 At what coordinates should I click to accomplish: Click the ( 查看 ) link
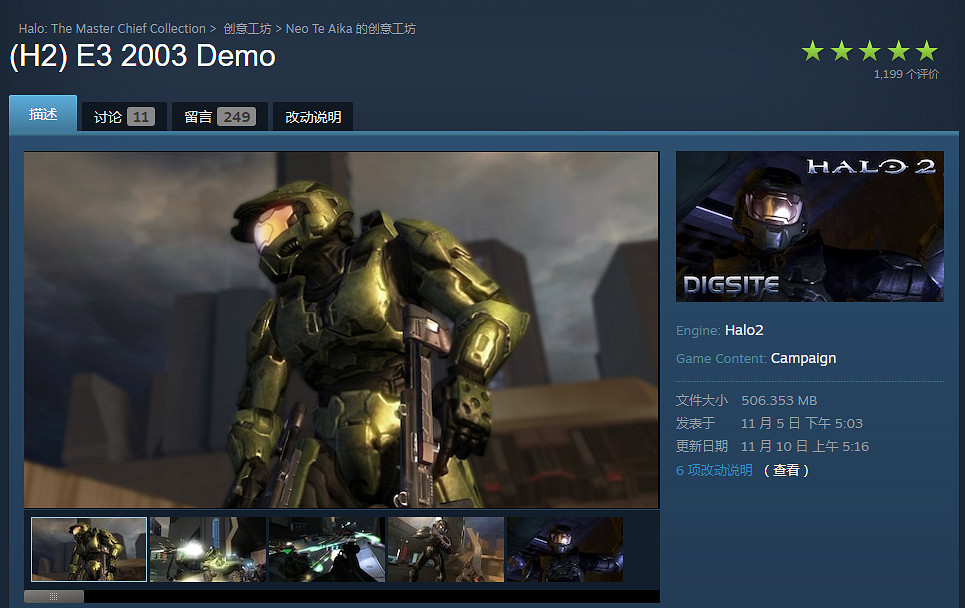pos(786,470)
